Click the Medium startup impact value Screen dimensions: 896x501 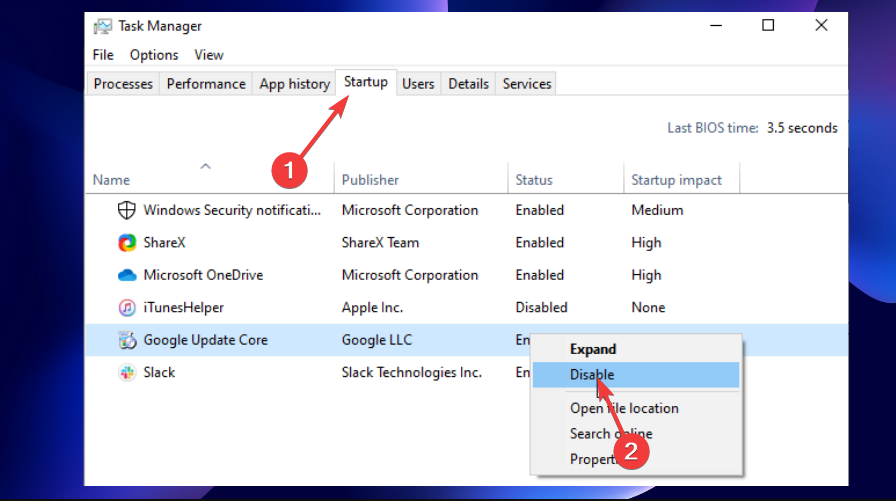pos(657,210)
